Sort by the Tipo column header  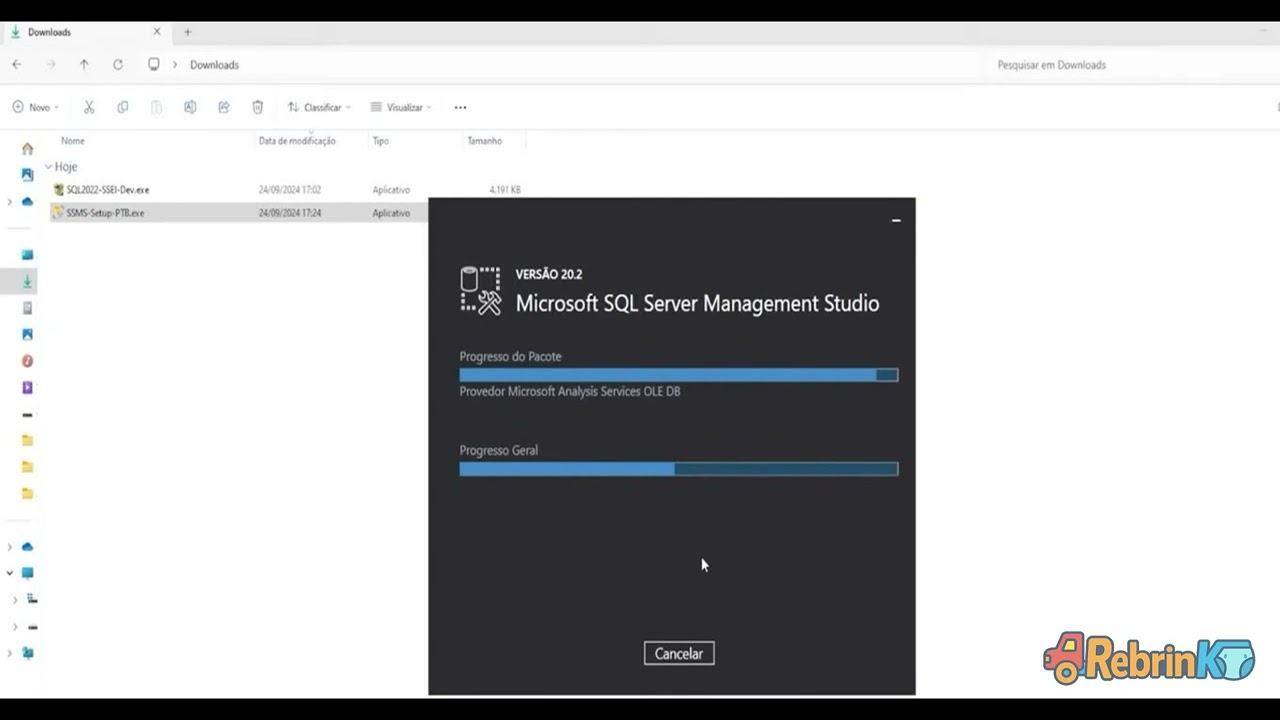380,141
